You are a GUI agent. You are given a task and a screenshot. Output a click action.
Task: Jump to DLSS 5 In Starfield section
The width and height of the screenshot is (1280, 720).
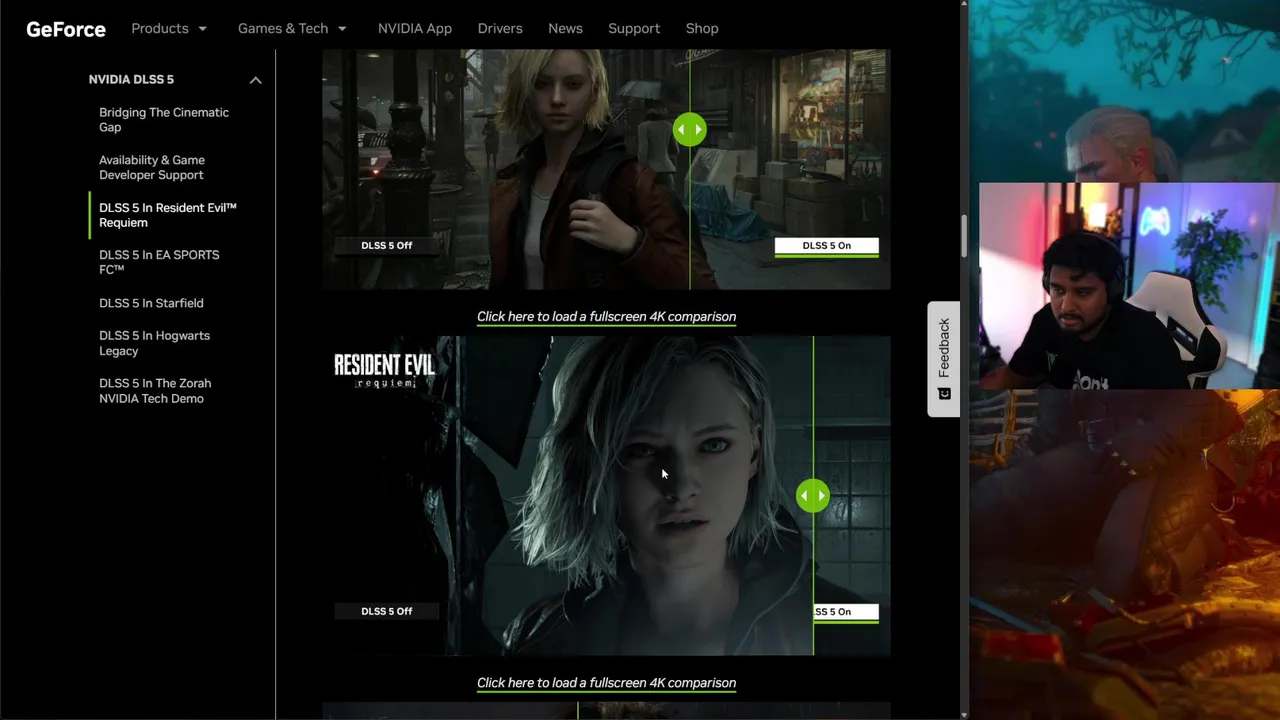pyautogui.click(x=151, y=303)
